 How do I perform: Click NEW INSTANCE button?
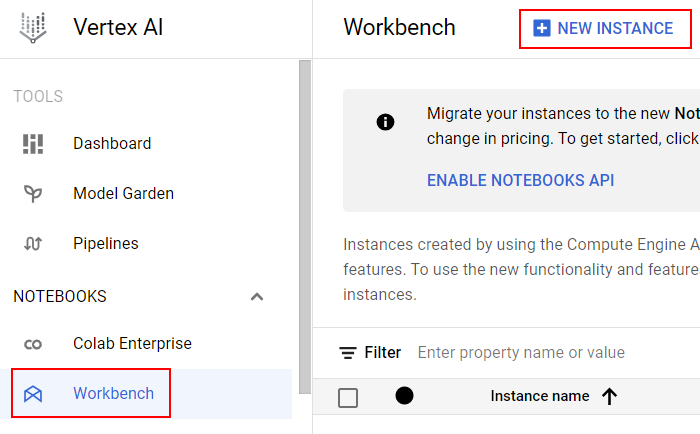(605, 29)
